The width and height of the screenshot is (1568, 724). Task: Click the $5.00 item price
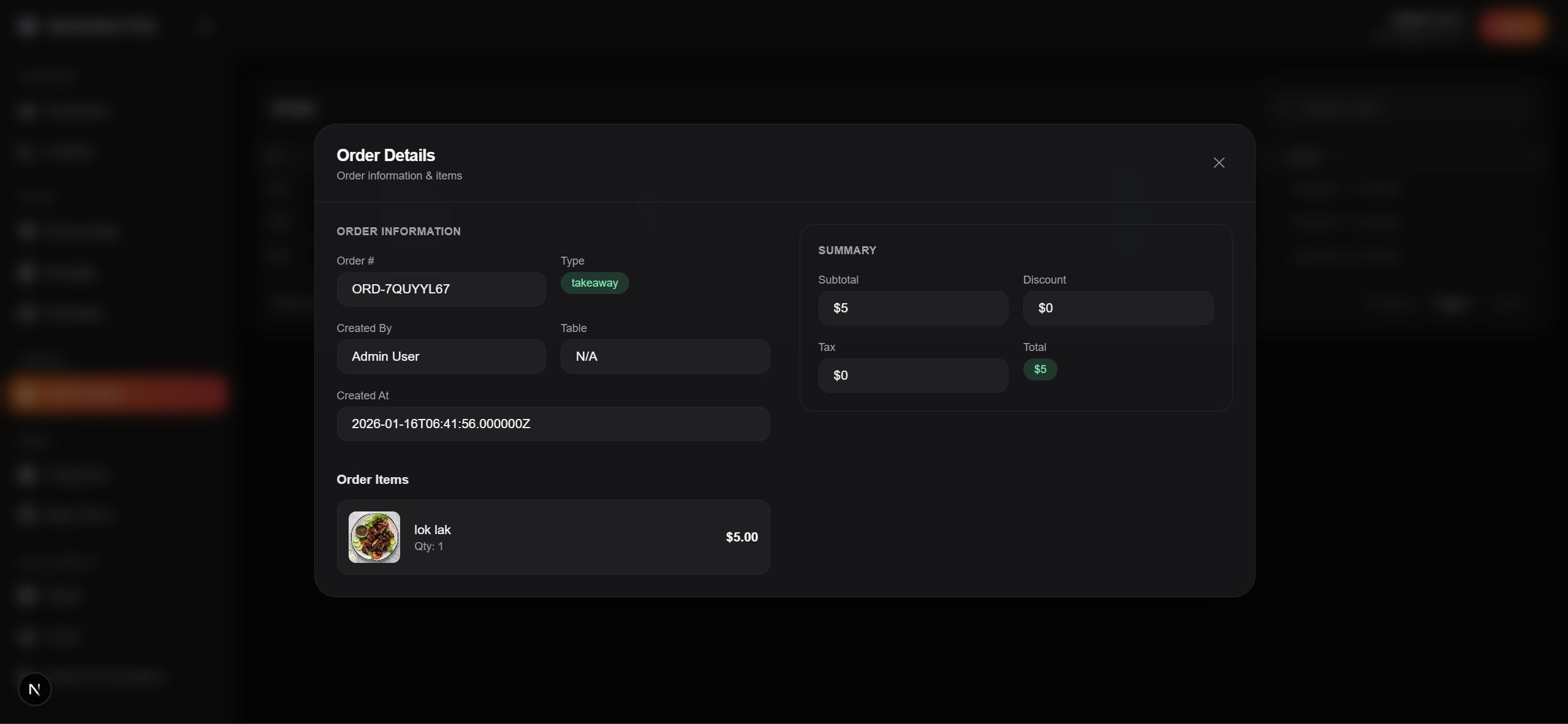tap(741, 537)
